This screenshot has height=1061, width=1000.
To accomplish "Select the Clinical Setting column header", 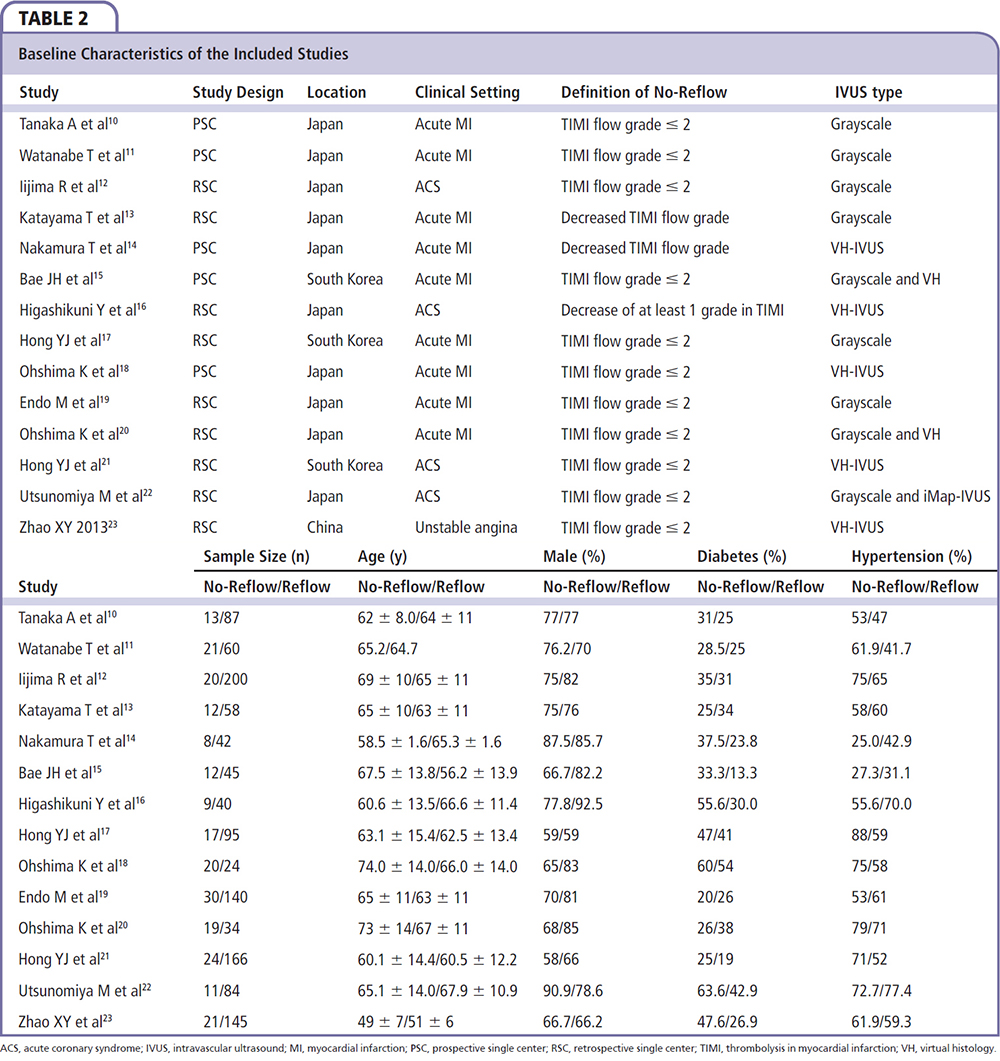I will click(x=467, y=92).
